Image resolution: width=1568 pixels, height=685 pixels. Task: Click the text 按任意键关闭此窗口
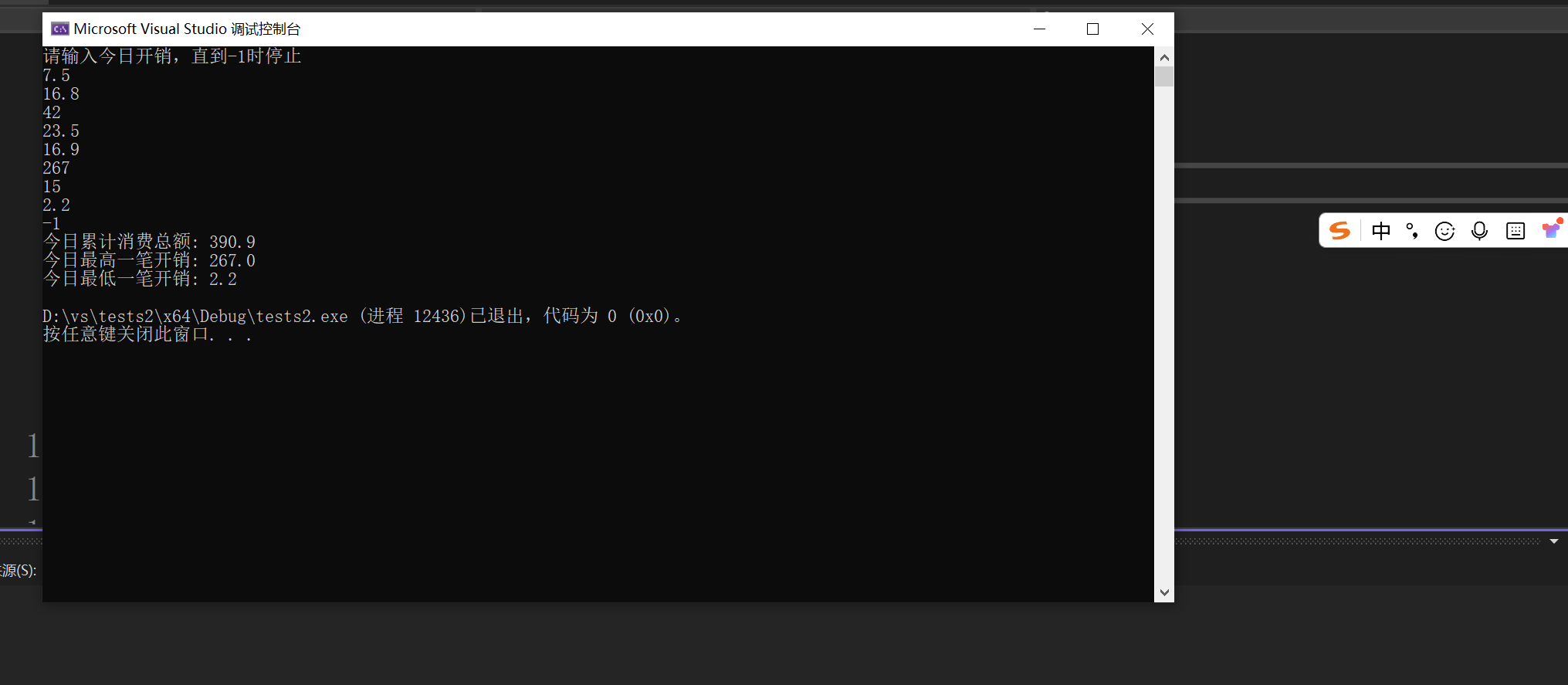(147, 334)
